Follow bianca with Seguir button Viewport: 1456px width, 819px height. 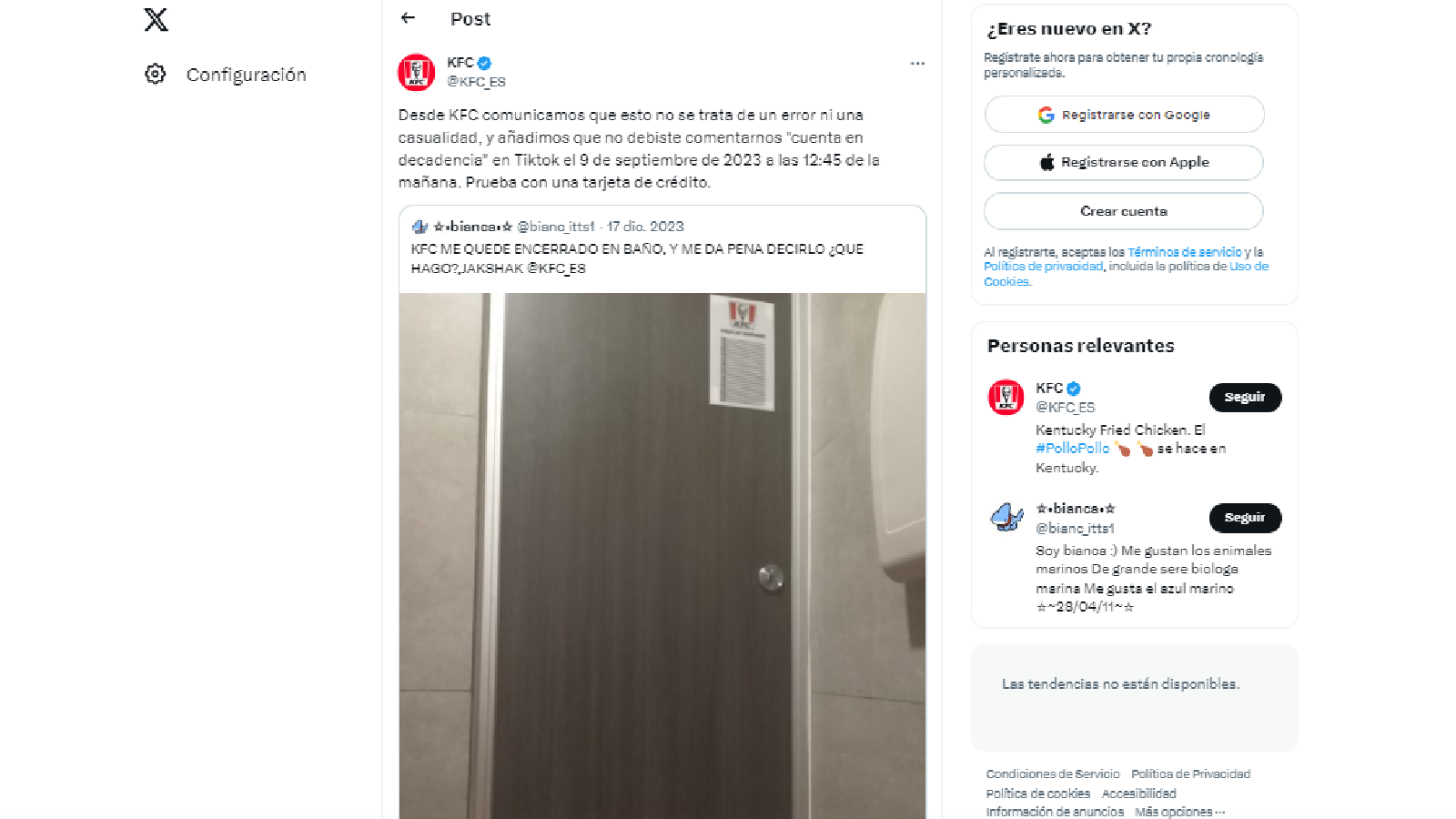click(x=1245, y=518)
